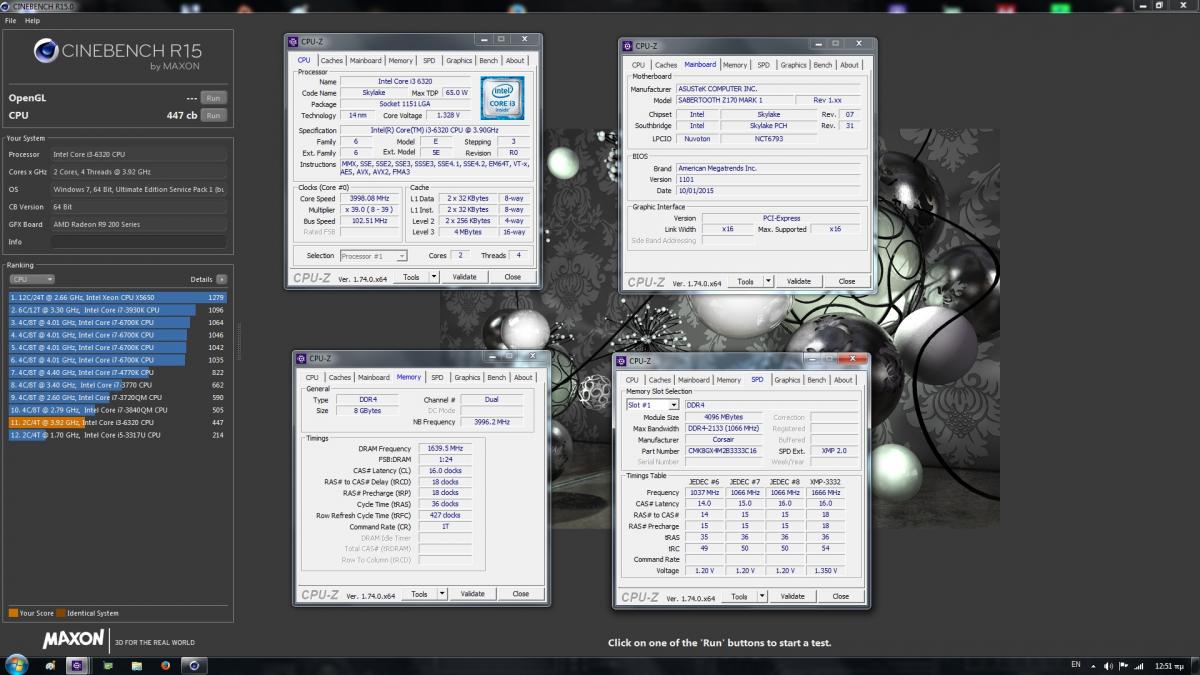Click the Cinebench taskbar icon
1200x675 pixels.
[194, 664]
